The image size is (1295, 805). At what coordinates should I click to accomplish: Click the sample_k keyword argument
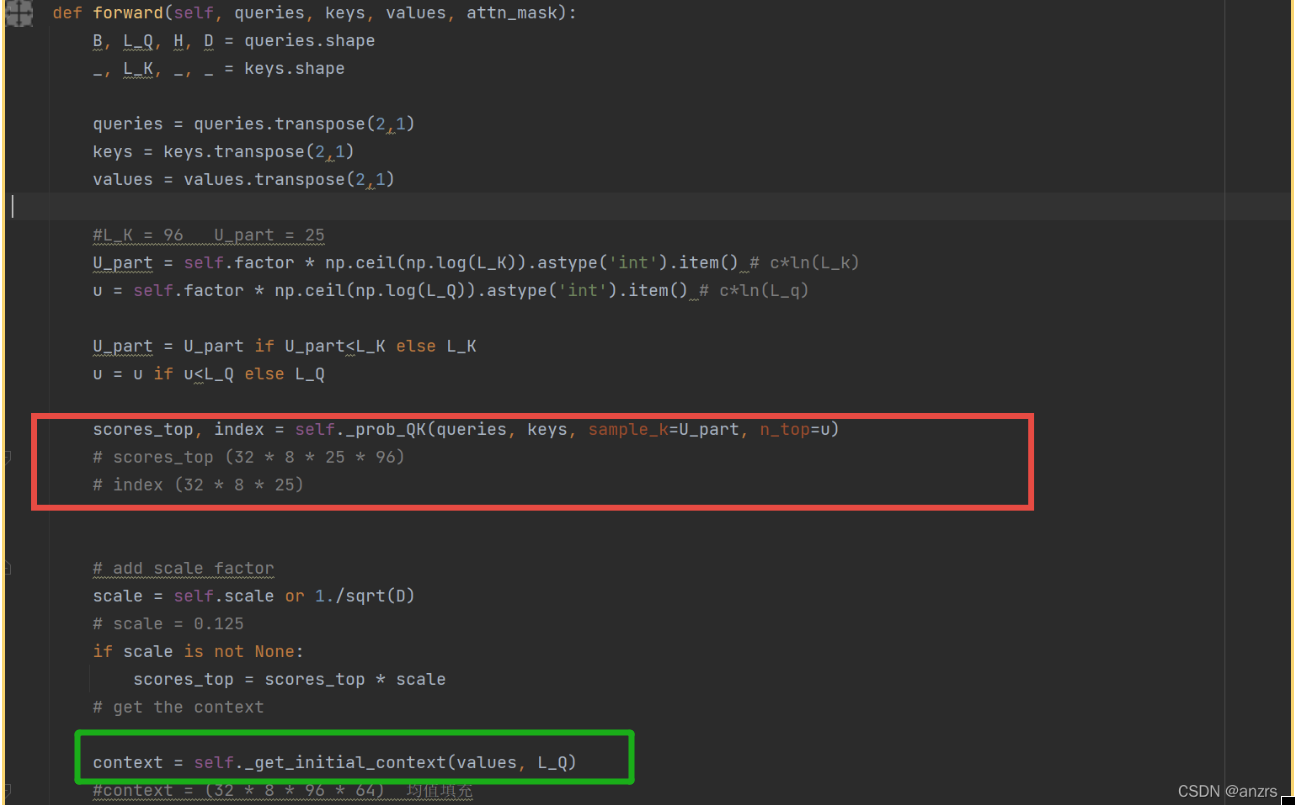(628, 429)
